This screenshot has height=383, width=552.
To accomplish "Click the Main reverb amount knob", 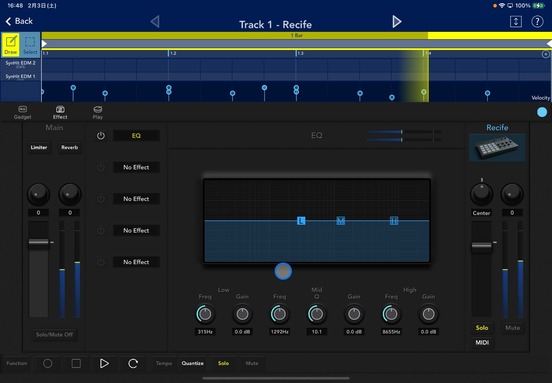I will click(x=70, y=194).
